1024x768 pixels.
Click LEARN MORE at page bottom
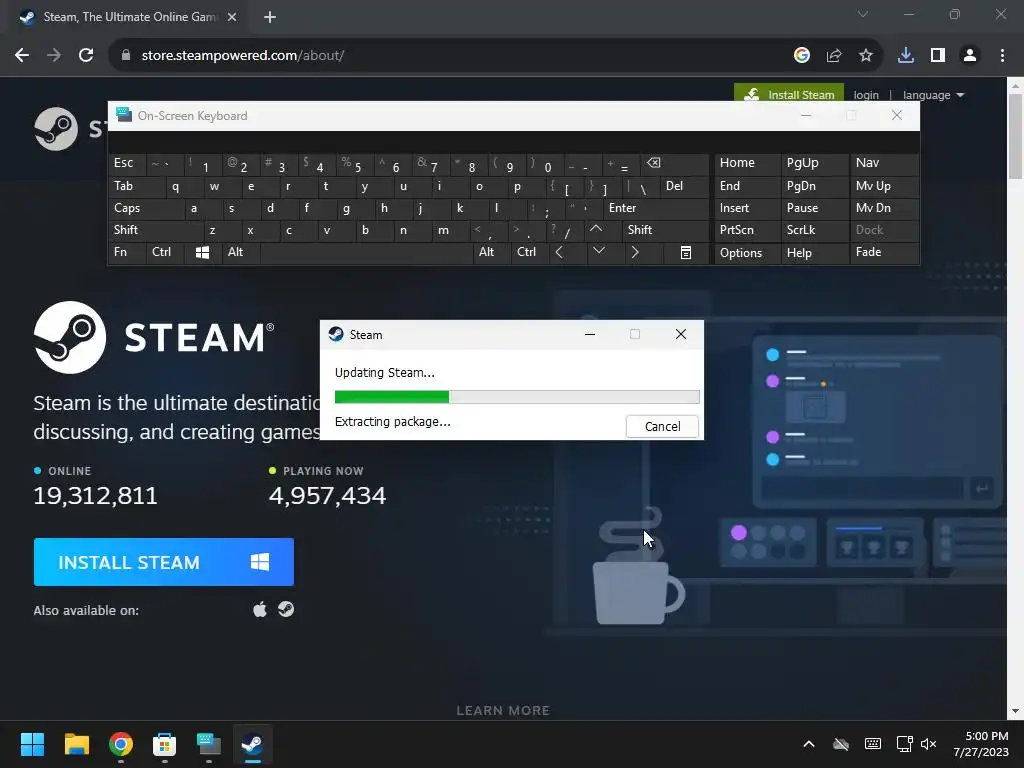[x=503, y=710]
